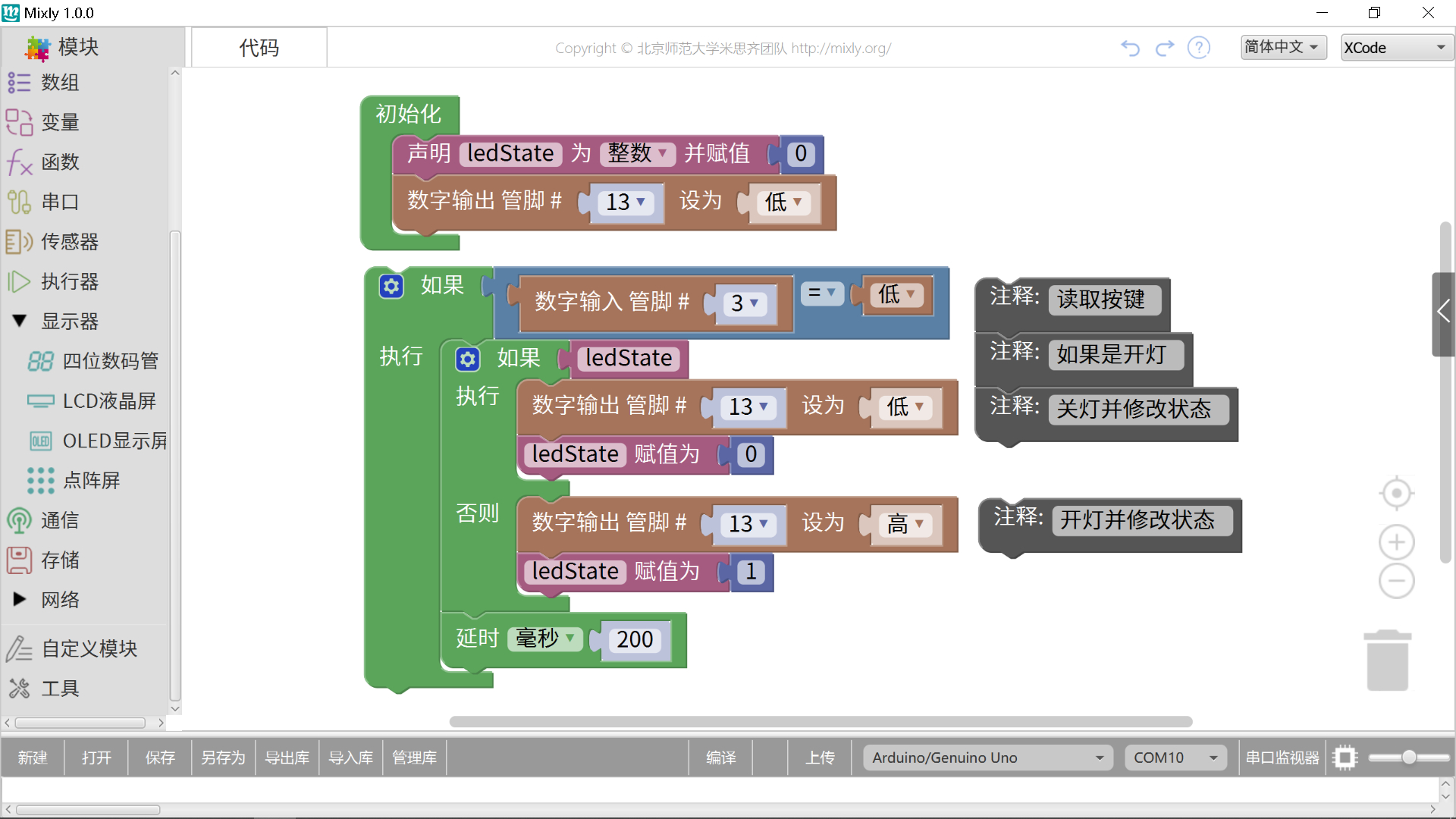The height and width of the screenshot is (819, 1456).
Task: Collapse the 显示器 category triangle
Action: [x=19, y=321]
